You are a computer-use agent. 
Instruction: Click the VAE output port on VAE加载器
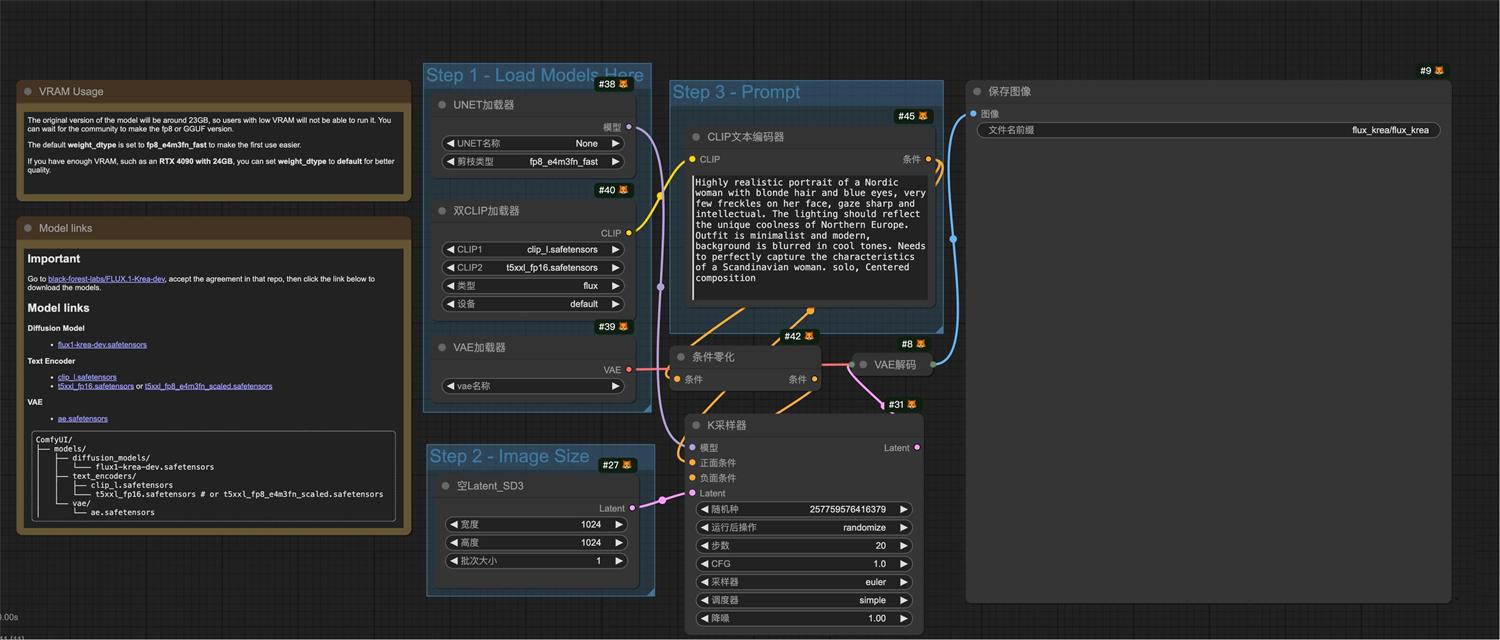(x=629, y=370)
